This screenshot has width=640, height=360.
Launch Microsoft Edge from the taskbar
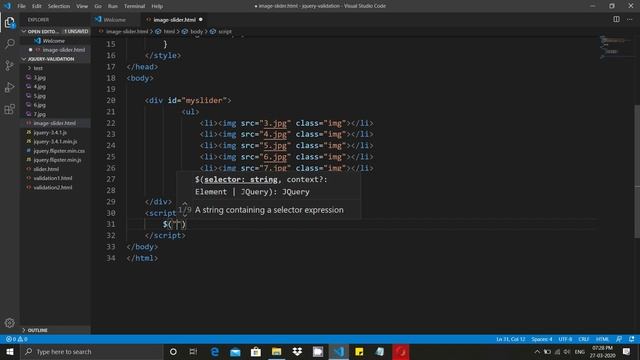(214, 351)
